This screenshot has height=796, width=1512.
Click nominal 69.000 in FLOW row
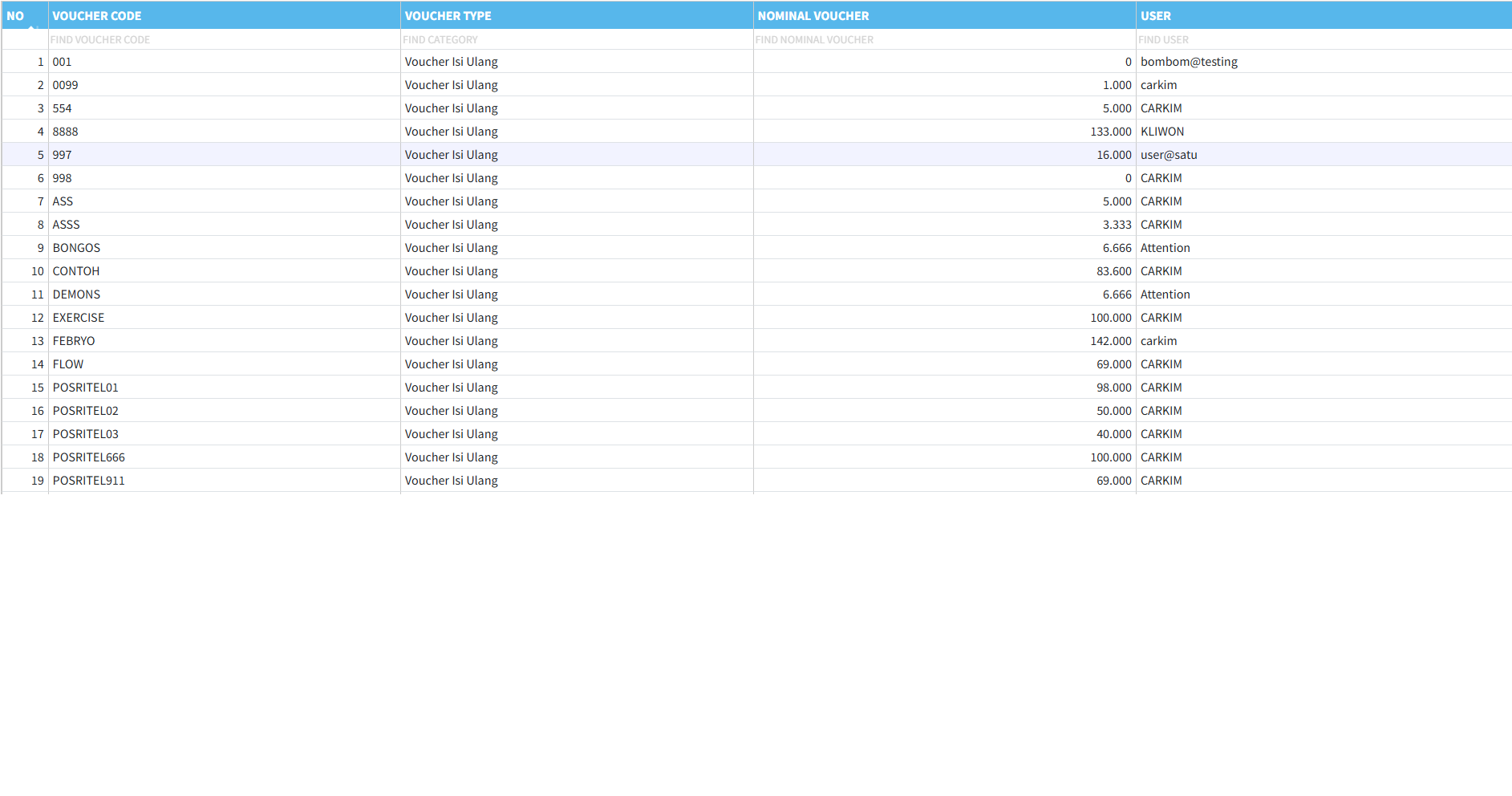pos(1114,364)
